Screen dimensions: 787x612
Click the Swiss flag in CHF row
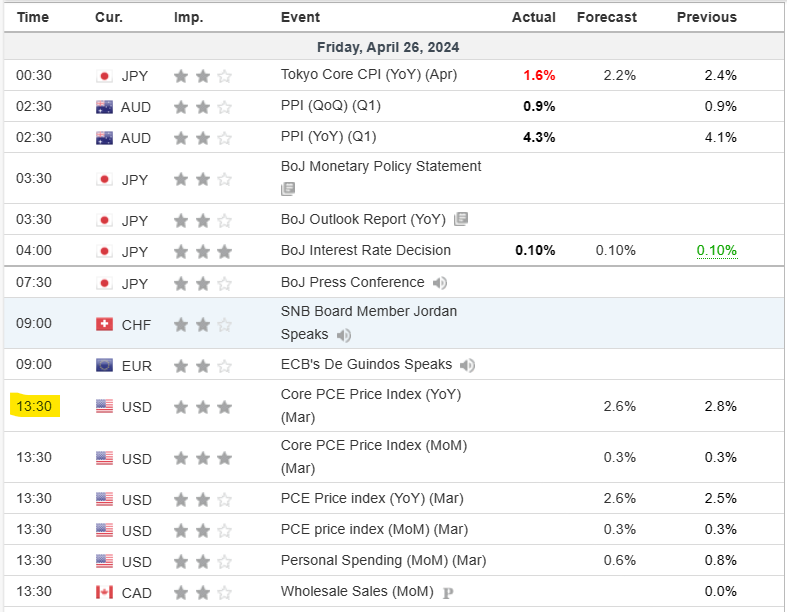click(104, 324)
